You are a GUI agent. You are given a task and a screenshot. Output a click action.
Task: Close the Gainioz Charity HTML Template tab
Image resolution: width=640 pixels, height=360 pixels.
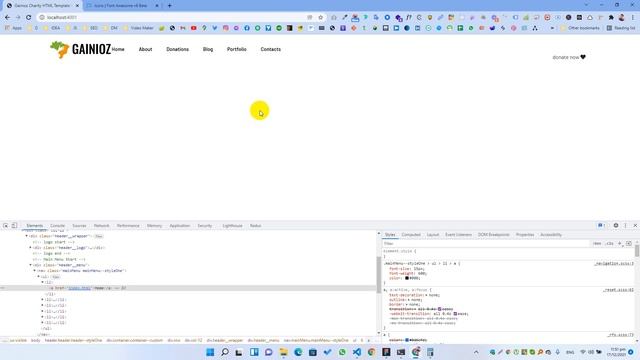click(x=77, y=6)
